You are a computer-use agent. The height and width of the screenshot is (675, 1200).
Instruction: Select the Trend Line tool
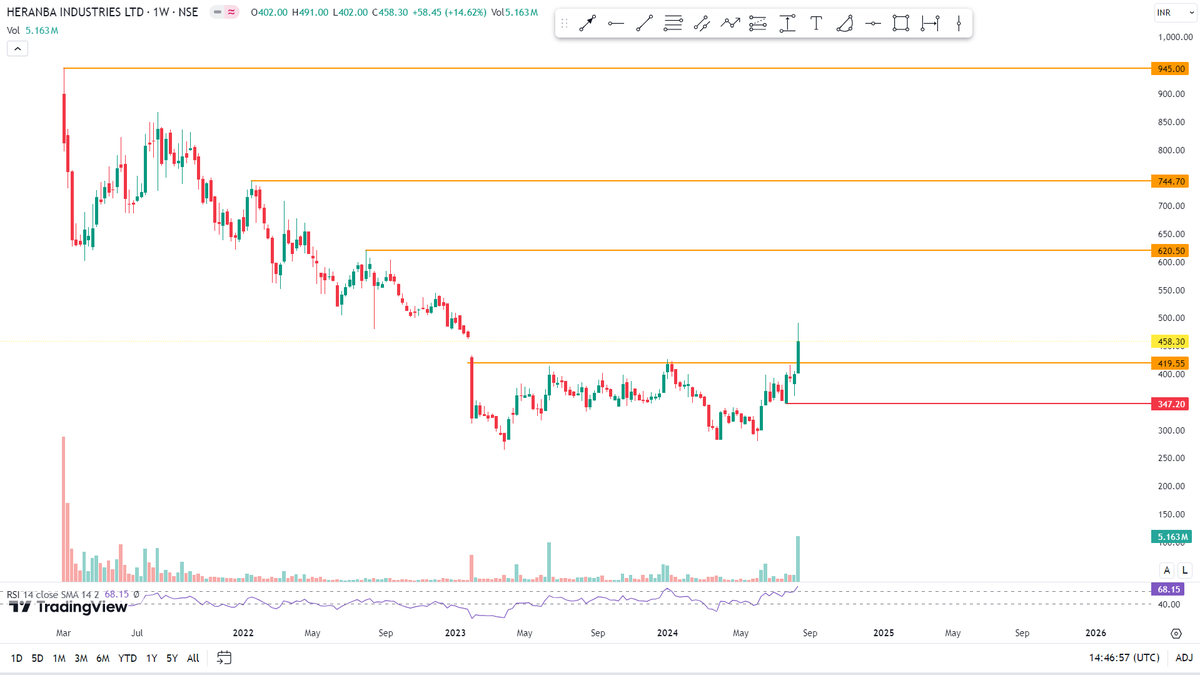click(x=644, y=23)
